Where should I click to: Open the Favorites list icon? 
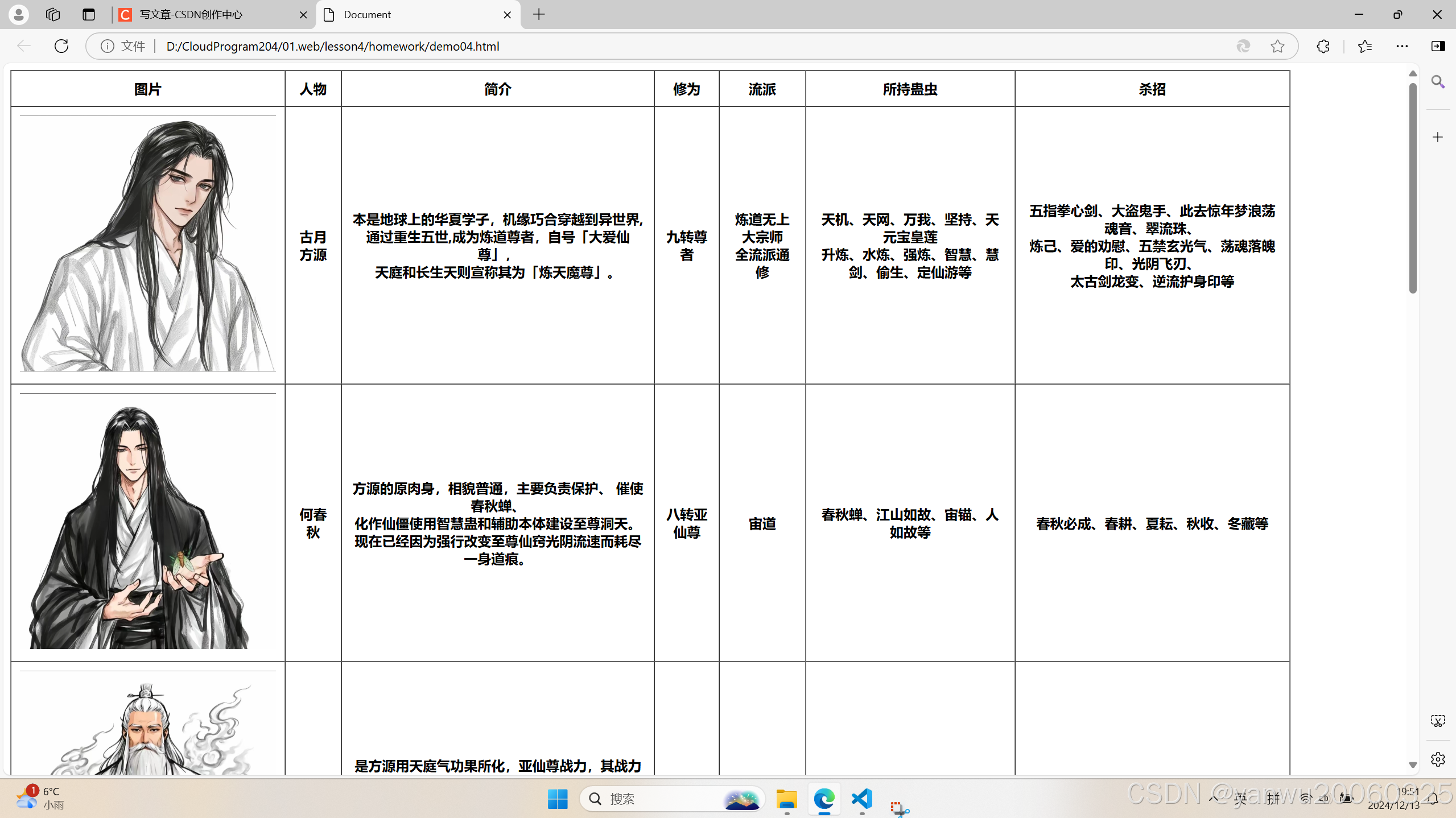click(1365, 46)
